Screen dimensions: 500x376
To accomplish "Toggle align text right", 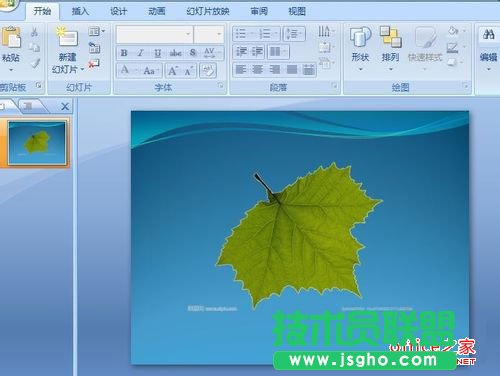I will coord(275,70).
